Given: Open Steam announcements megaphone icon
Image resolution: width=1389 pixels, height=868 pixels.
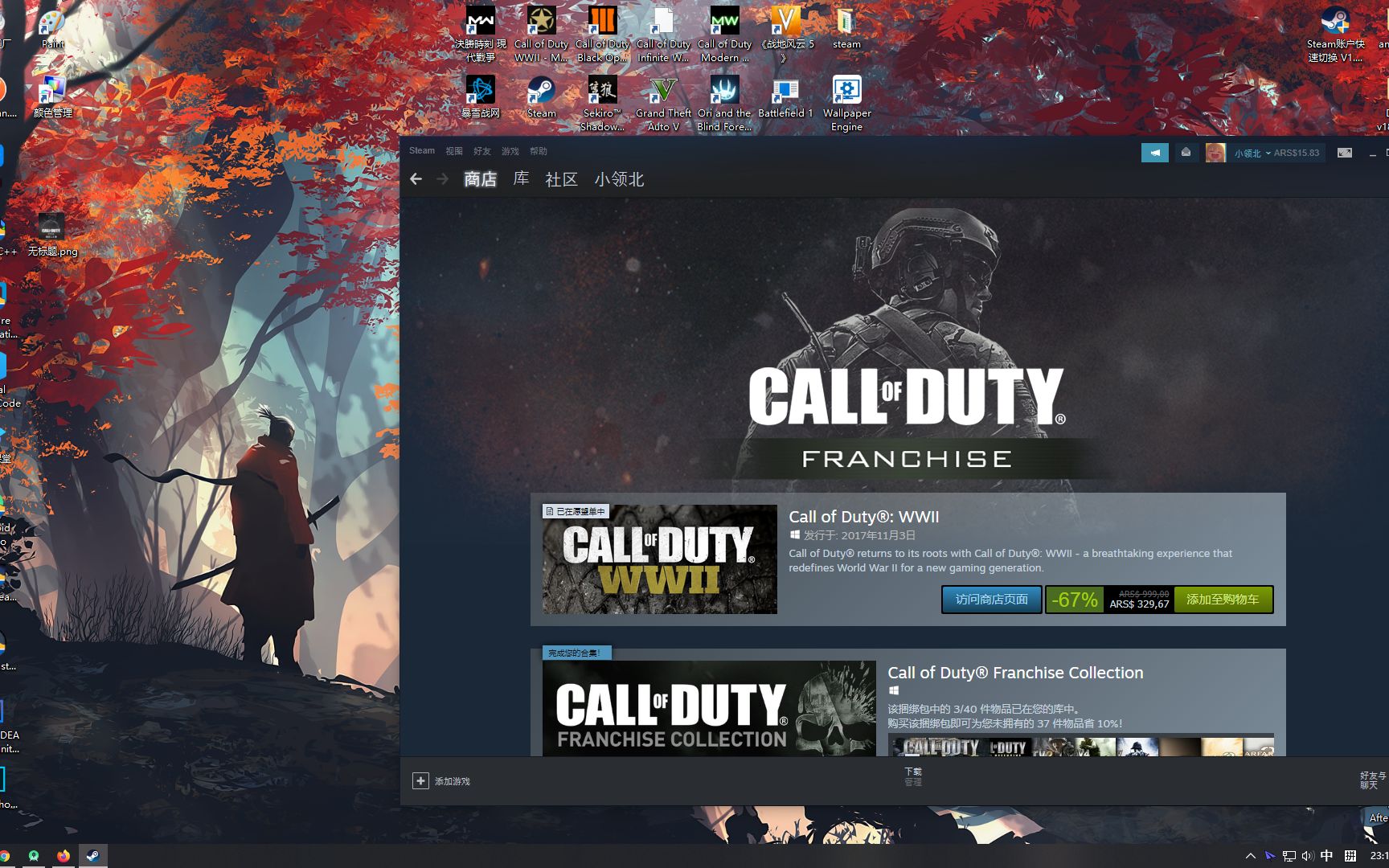Looking at the screenshot, I should pyautogui.click(x=1154, y=153).
